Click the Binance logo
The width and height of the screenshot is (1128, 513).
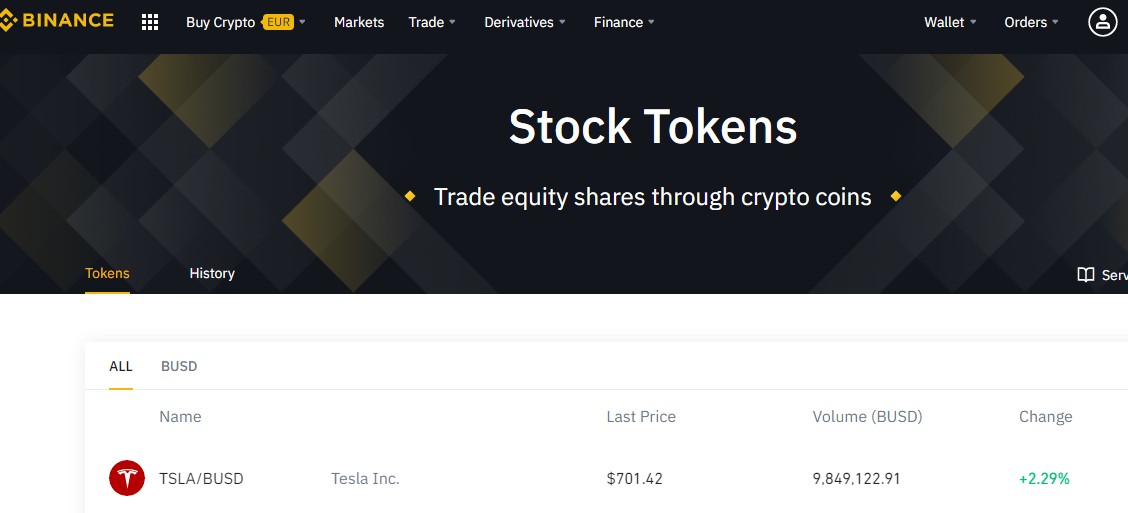click(56, 21)
